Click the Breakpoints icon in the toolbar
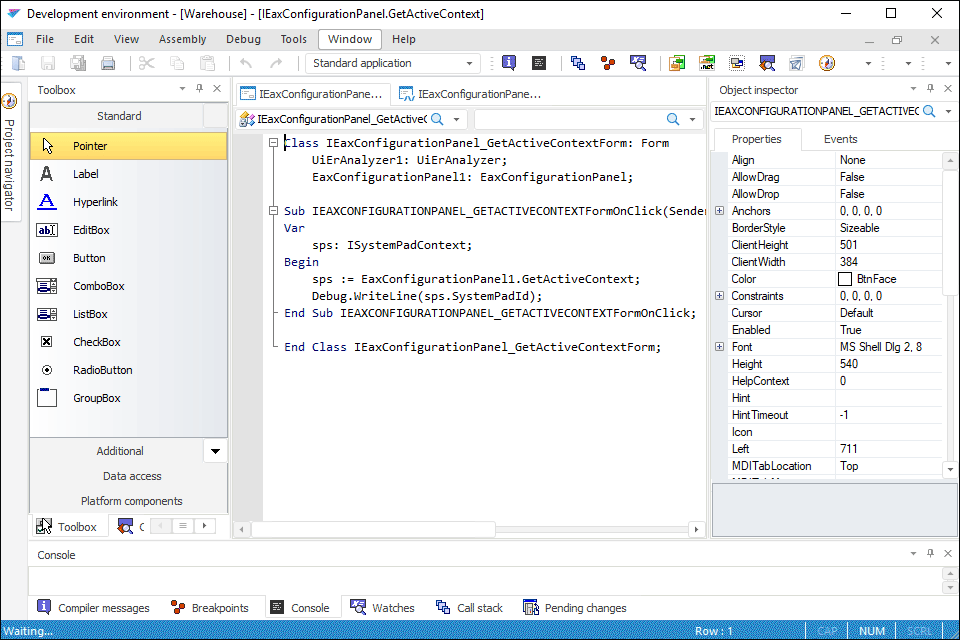 click(x=607, y=63)
